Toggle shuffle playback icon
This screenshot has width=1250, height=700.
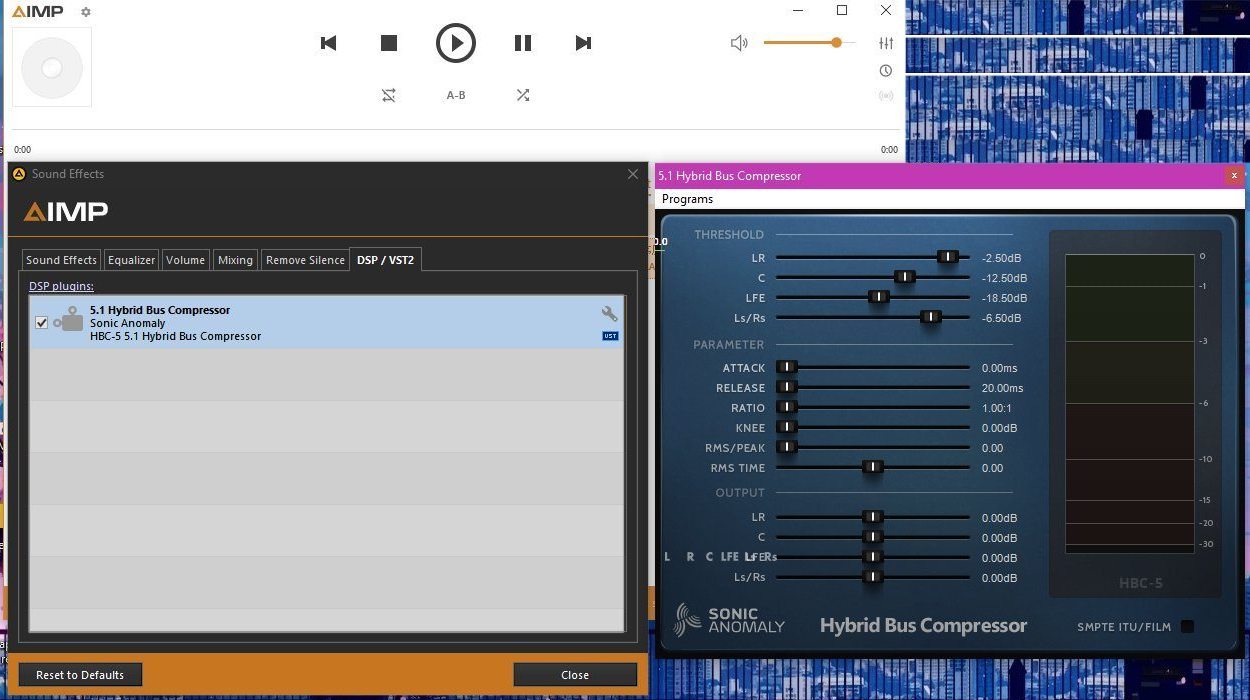(522, 95)
